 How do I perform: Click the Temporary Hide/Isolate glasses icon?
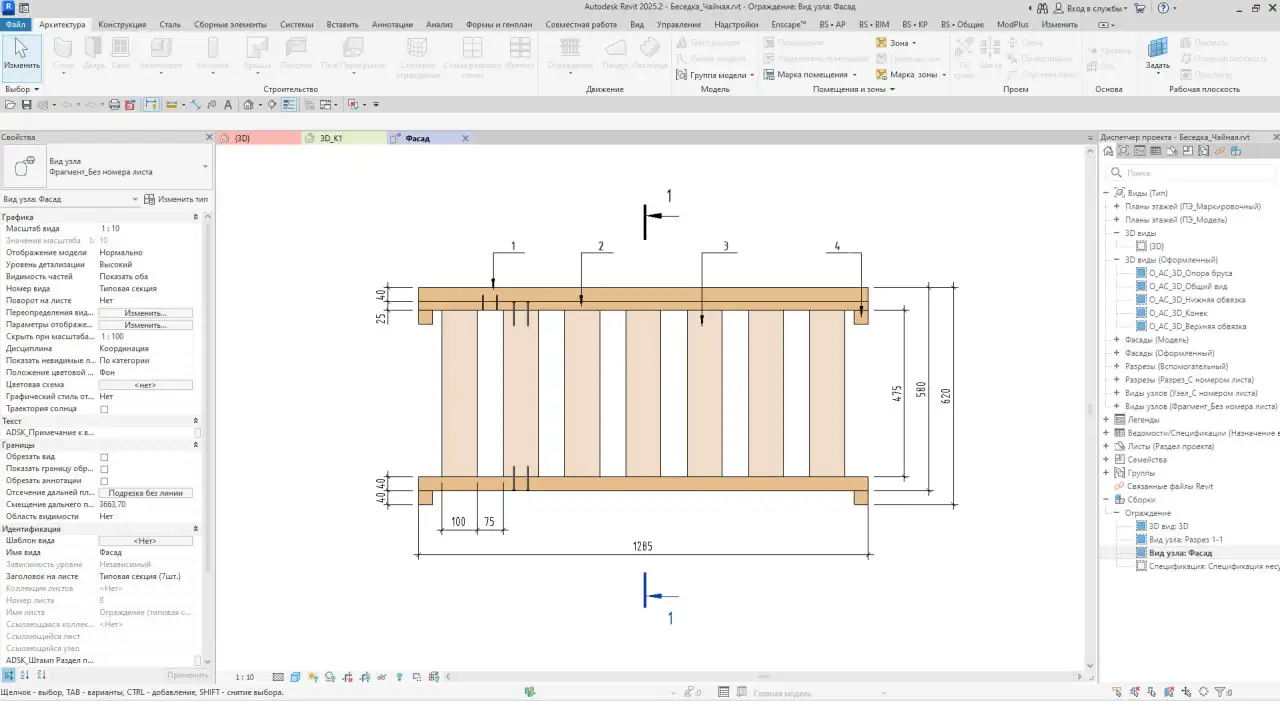point(381,676)
